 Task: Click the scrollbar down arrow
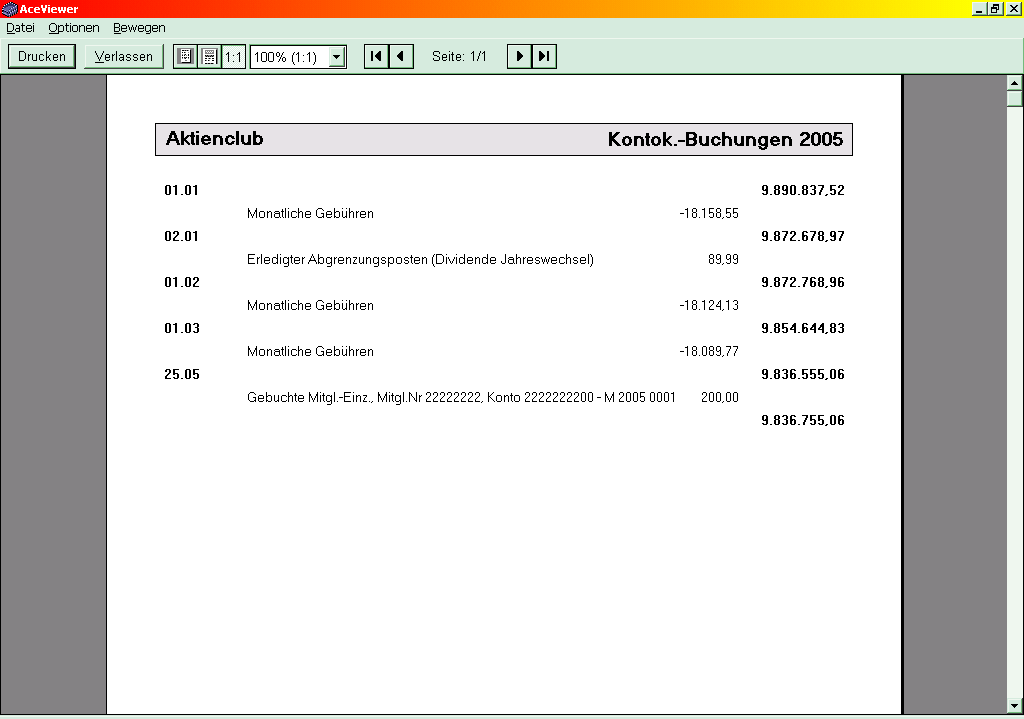tap(1014, 706)
